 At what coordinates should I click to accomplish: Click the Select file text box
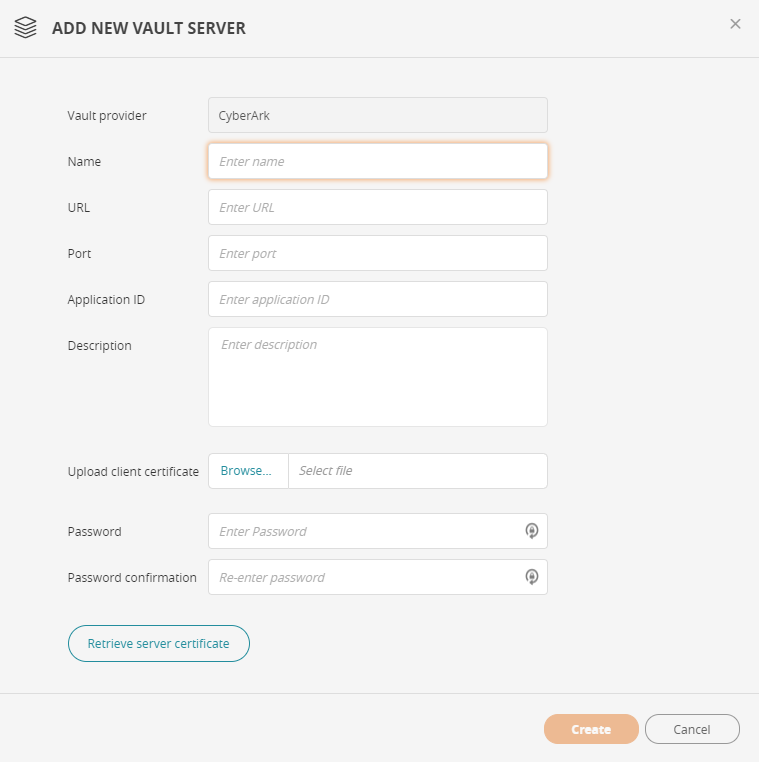(x=417, y=471)
